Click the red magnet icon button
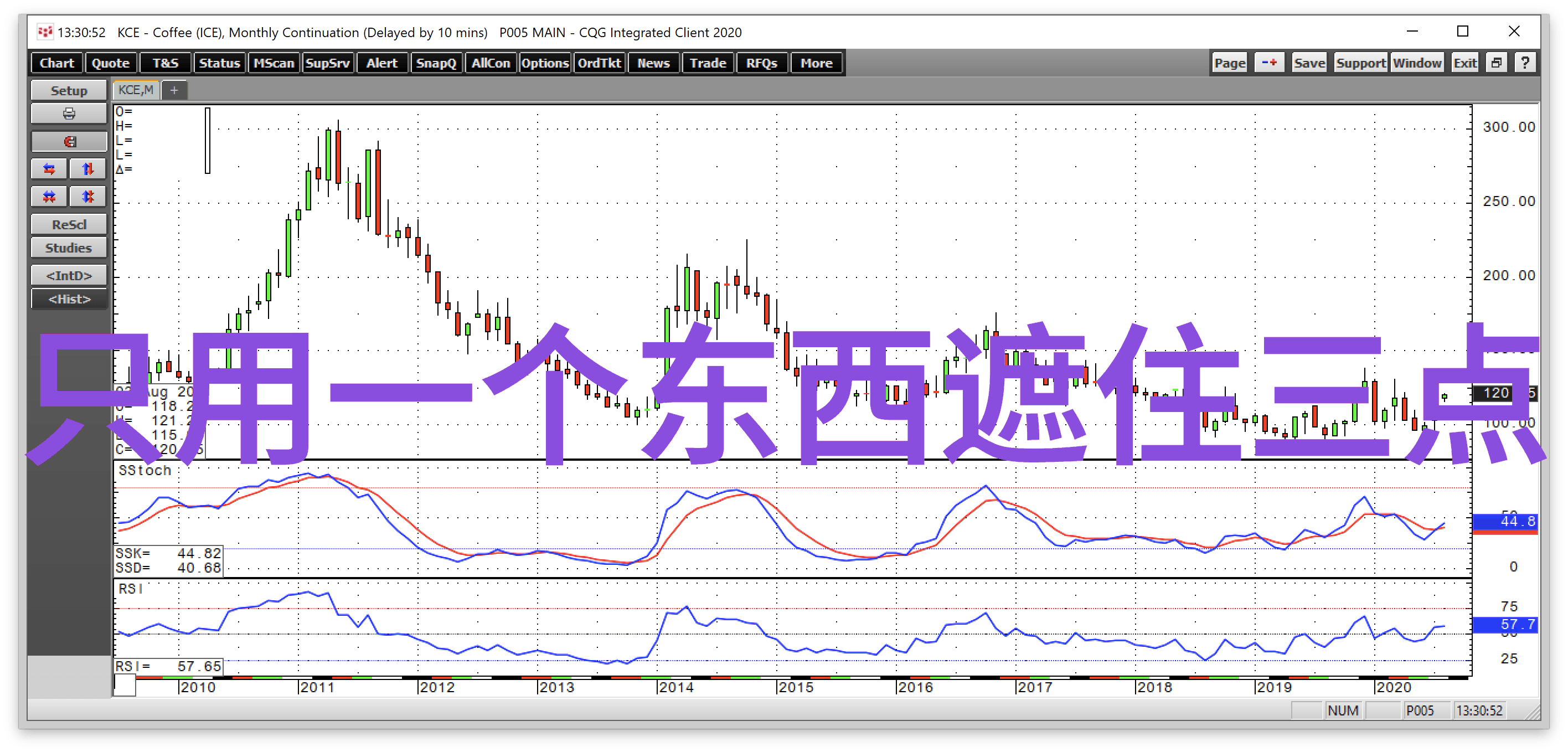Image resolution: width=1568 pixels, height=752 pixels. point(69,141)
